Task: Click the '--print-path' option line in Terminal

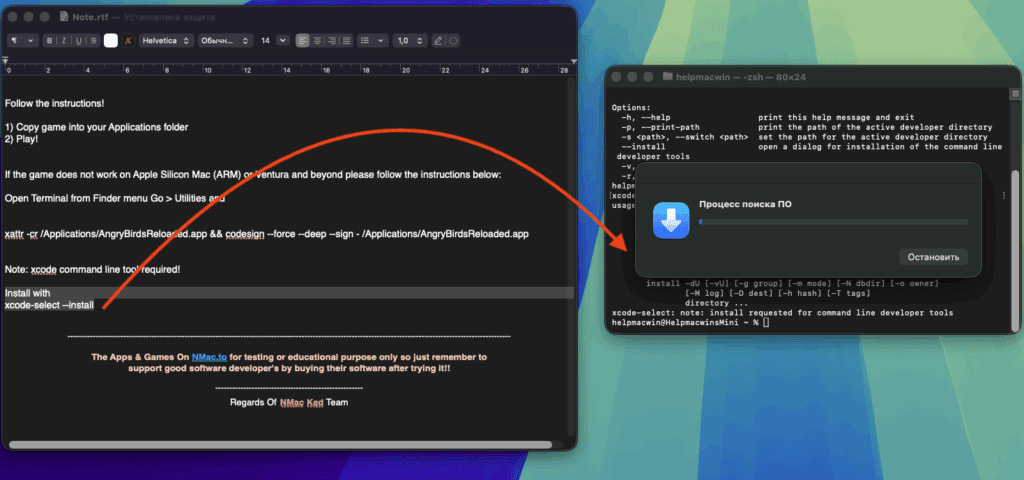Action: tap(807, 127)
